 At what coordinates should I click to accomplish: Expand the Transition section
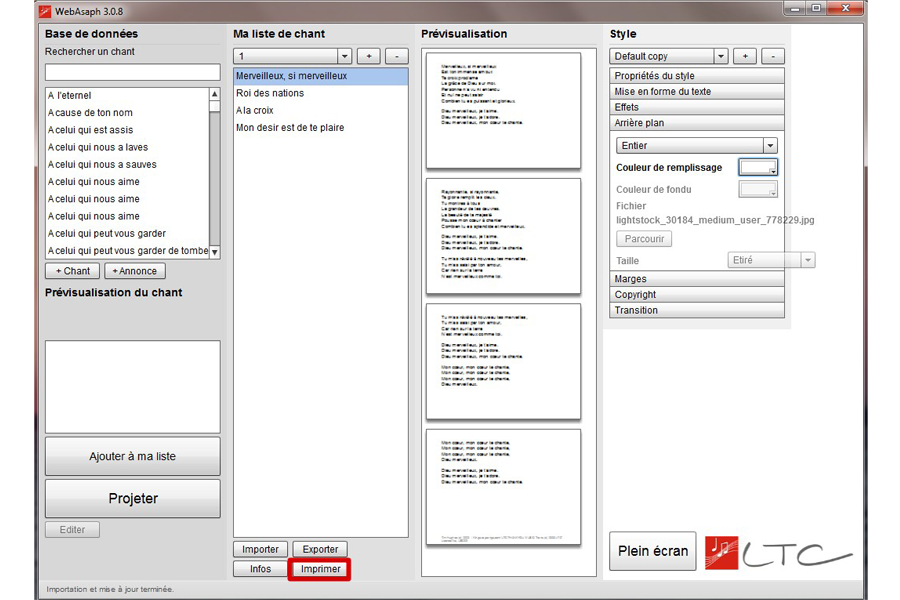697,310
